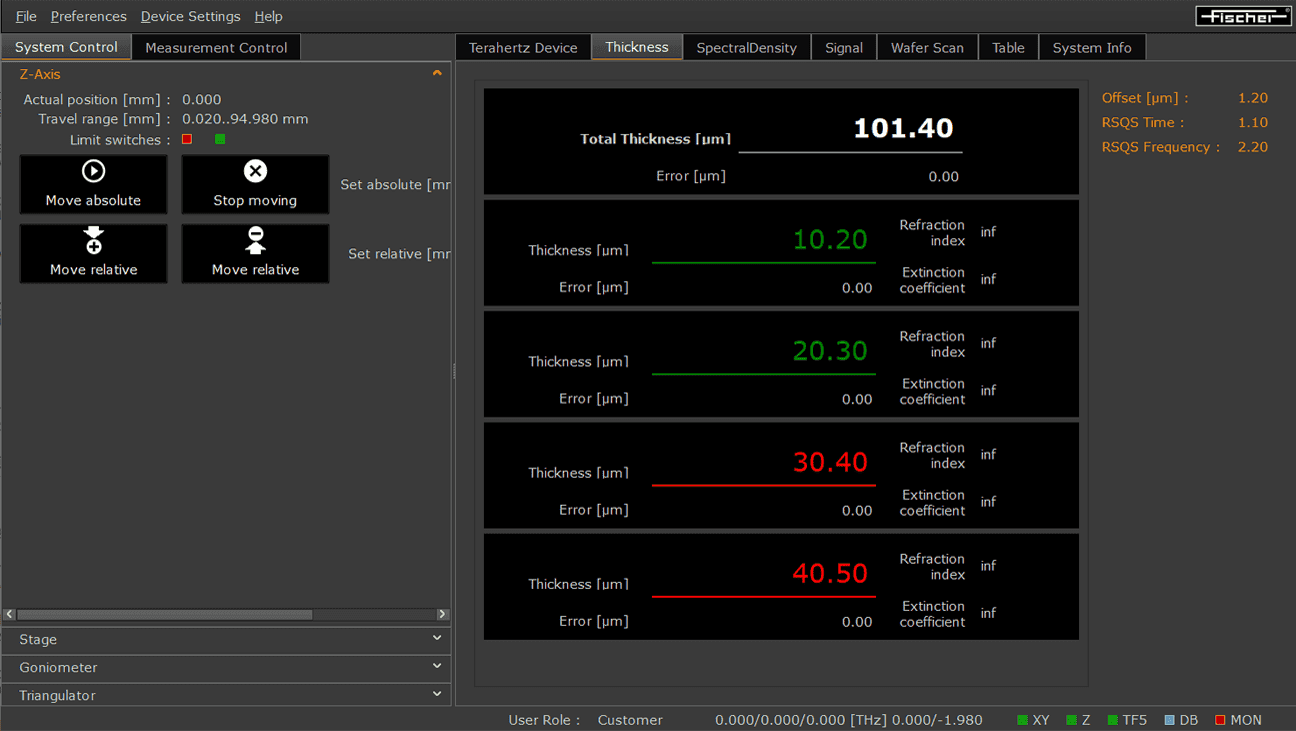Toggle the green limit switch indicator
Viewport: 1296px width, 731px height.
(x=219, y=139)
